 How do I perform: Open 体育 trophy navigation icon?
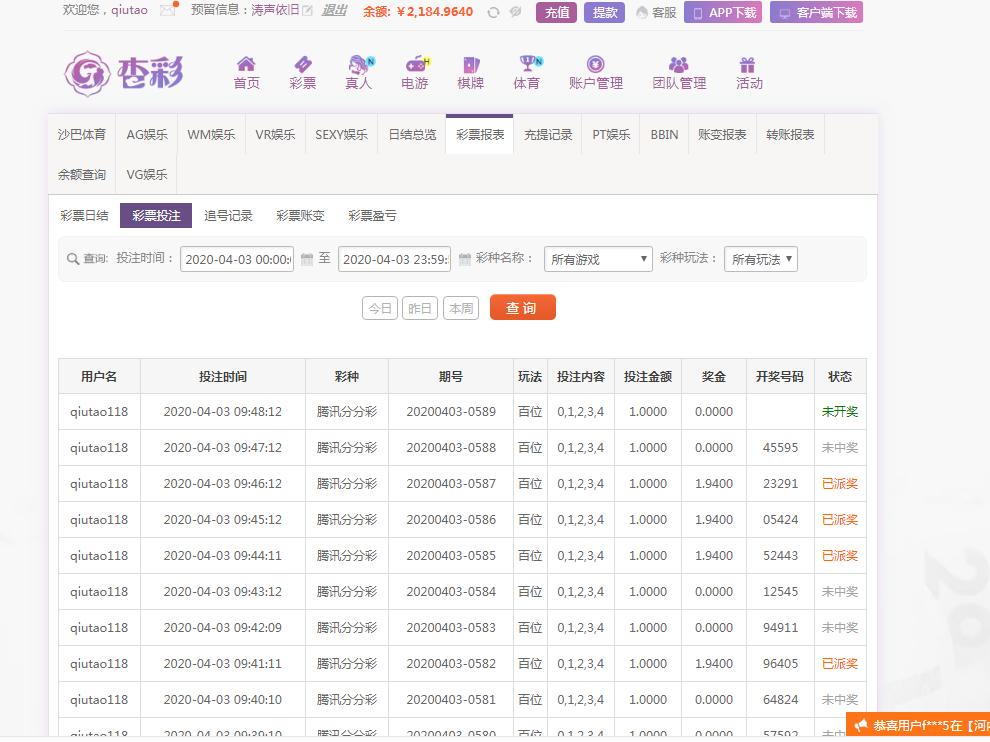[x=527, y=65]
